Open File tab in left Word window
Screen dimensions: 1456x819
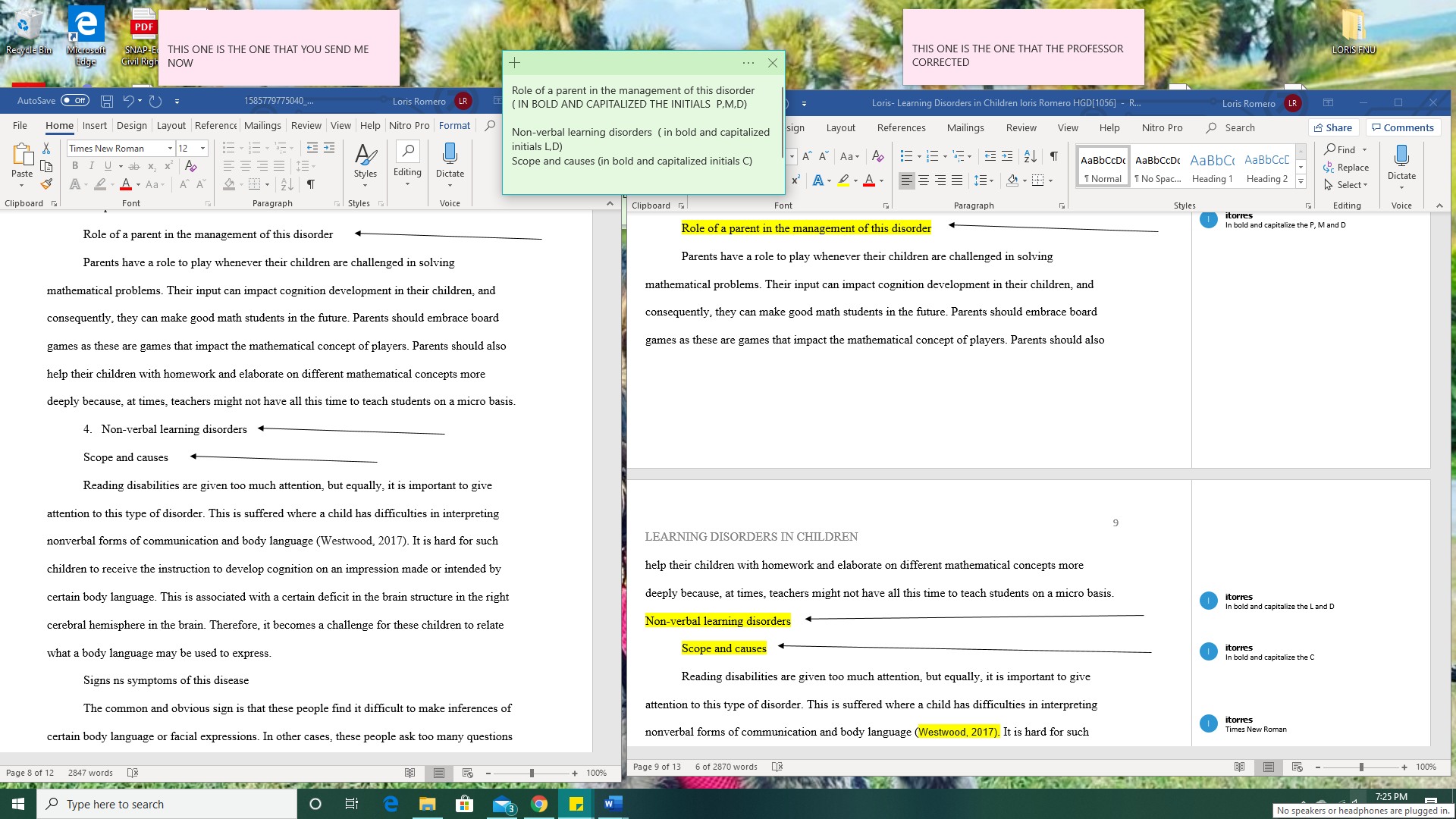click(x=20, y=126)
